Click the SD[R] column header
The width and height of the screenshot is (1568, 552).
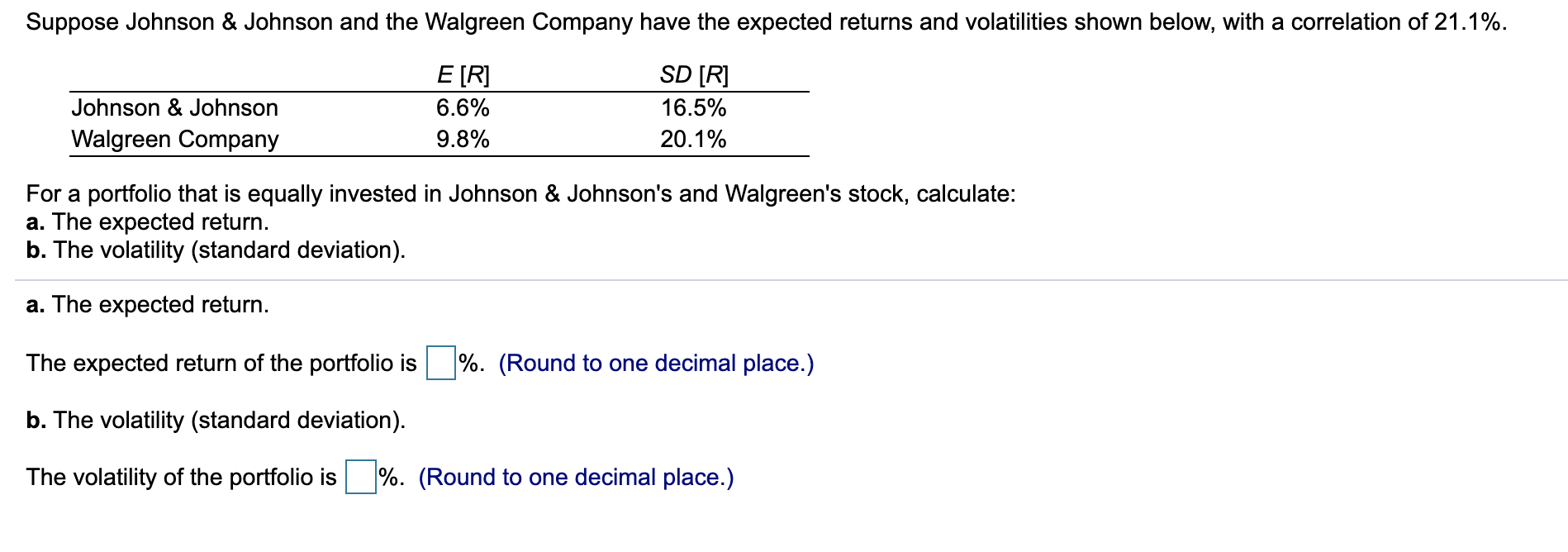(693, 75)
